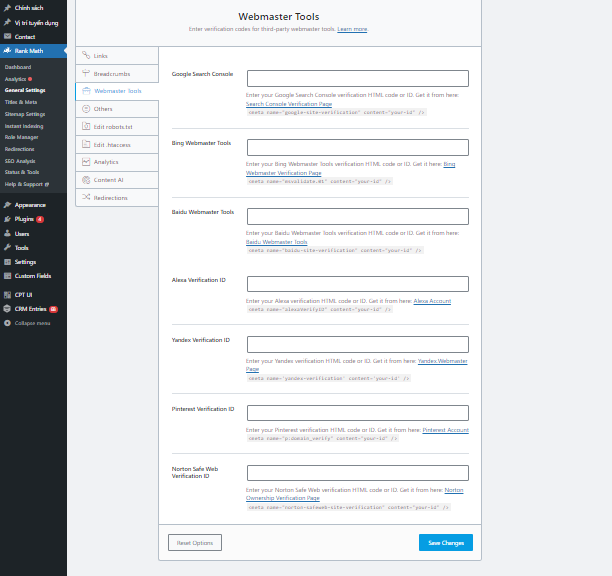Open Role Manager submenu
The image size is (612, 576).
click(21, 137)
